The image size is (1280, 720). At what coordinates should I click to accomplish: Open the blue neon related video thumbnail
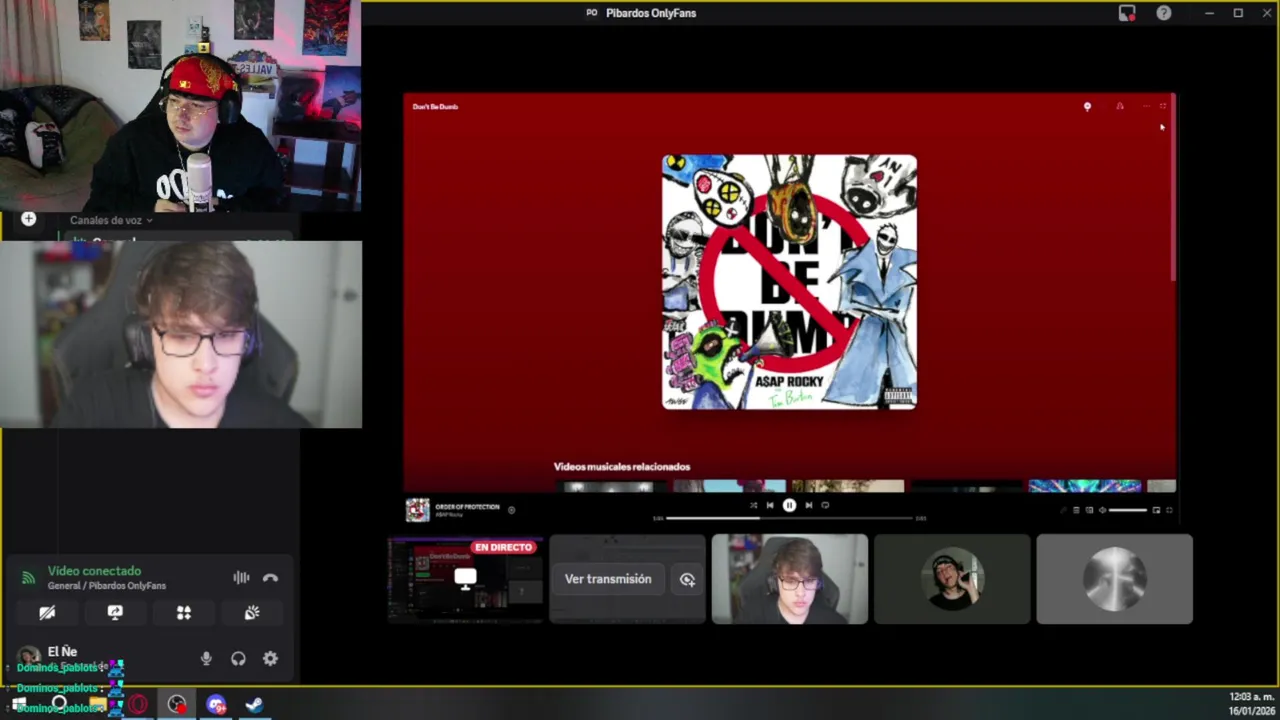[1085, 487]
